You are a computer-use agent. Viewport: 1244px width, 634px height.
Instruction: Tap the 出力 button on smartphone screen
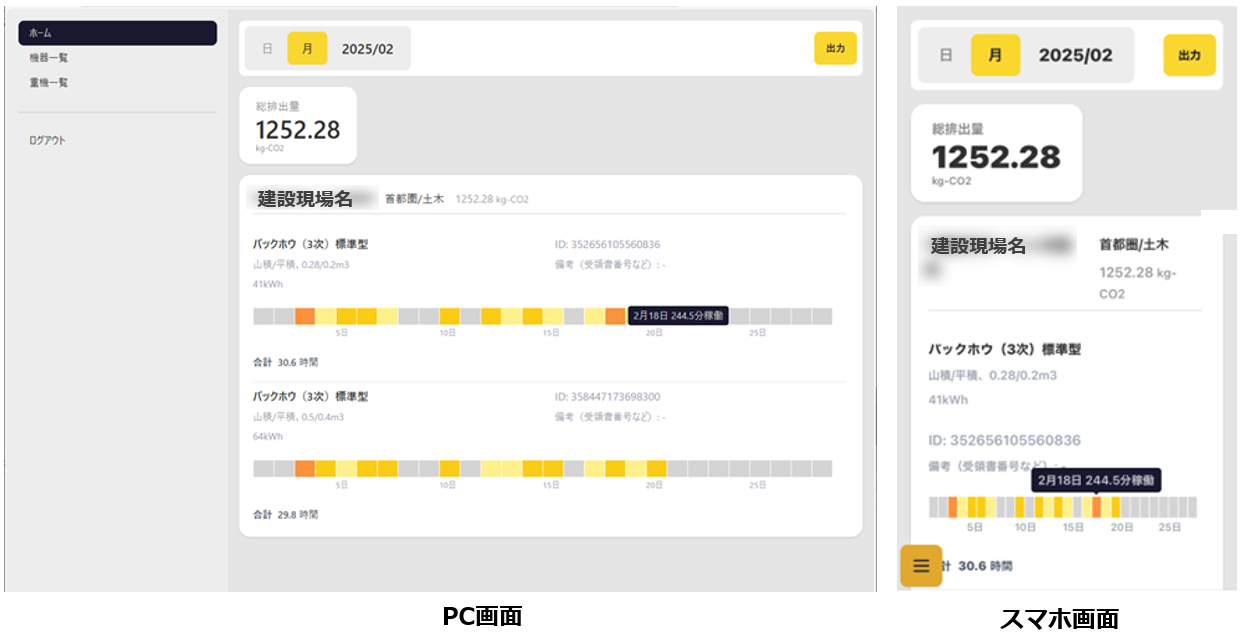click(x=1189, y=55)
